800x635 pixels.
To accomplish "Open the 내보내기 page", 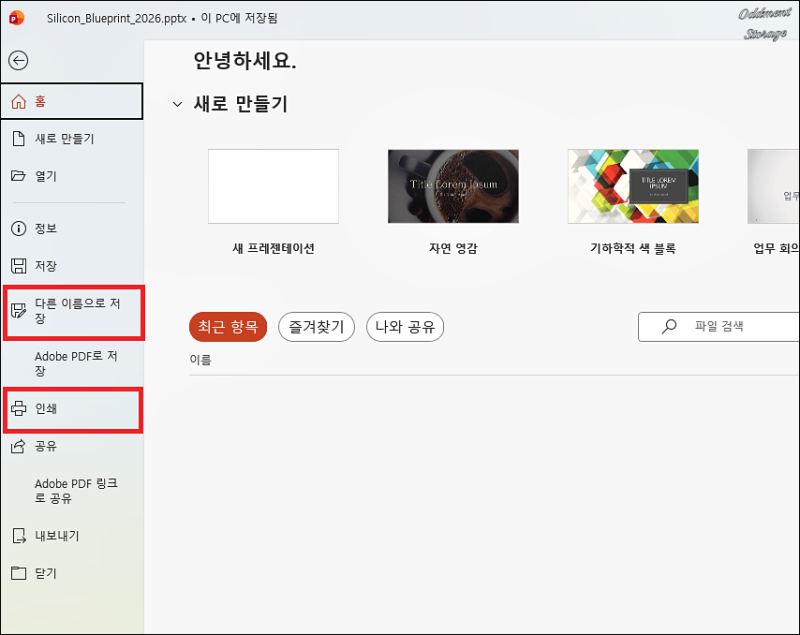I will (72, 536).
